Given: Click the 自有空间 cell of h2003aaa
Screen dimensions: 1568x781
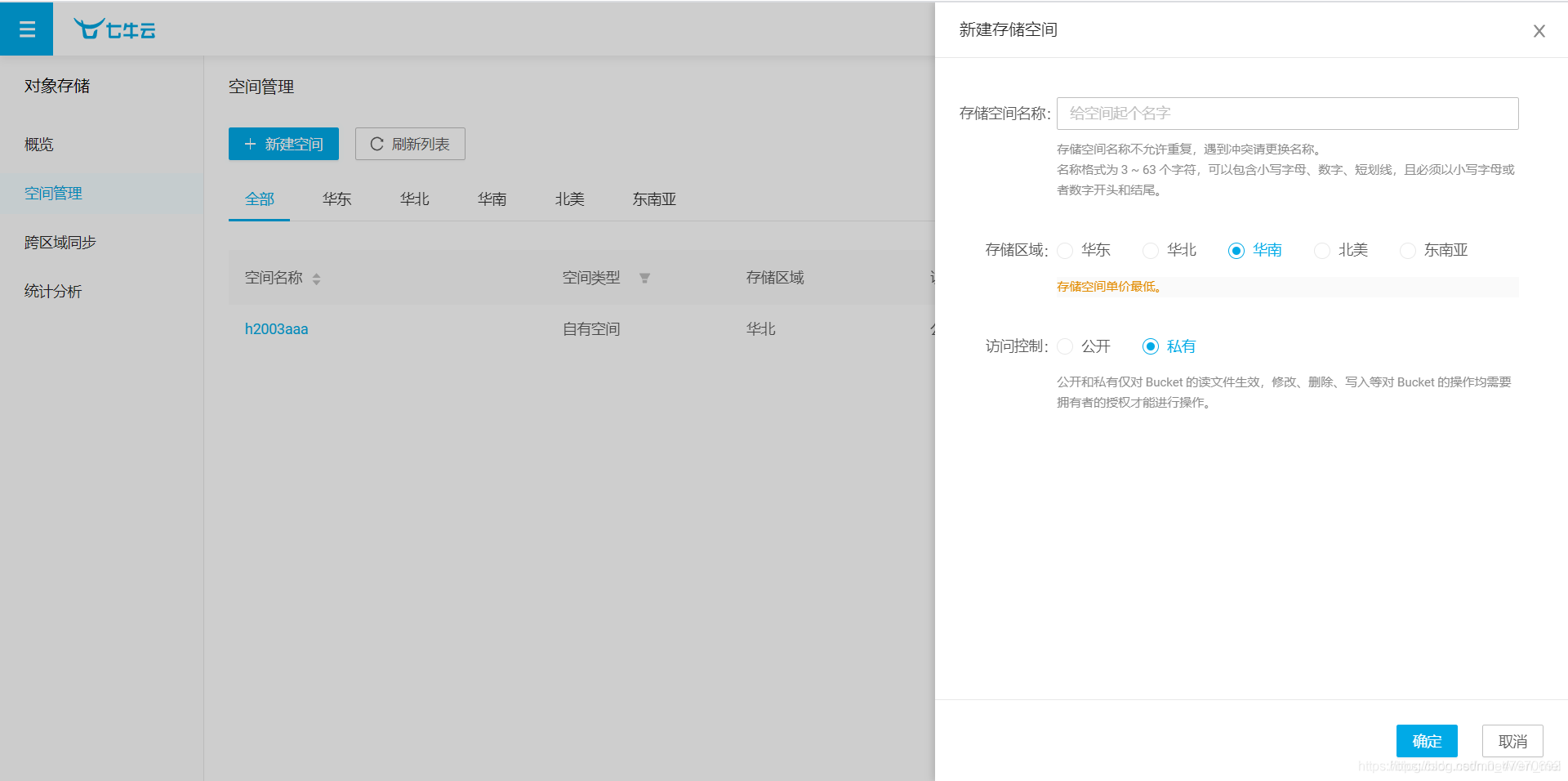Looking at the screenshot, I should coord(591,329).
